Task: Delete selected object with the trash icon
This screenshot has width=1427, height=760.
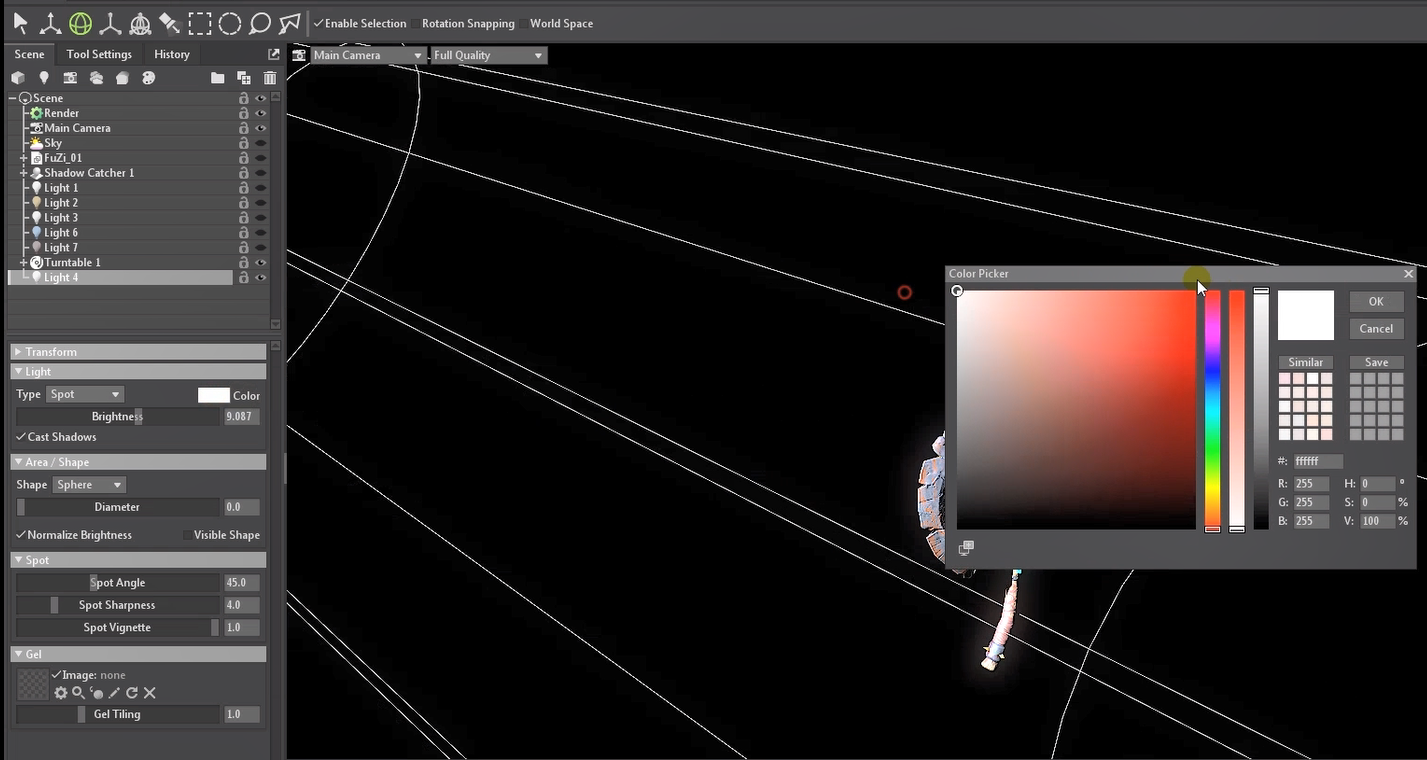Action: pos(270,78)
